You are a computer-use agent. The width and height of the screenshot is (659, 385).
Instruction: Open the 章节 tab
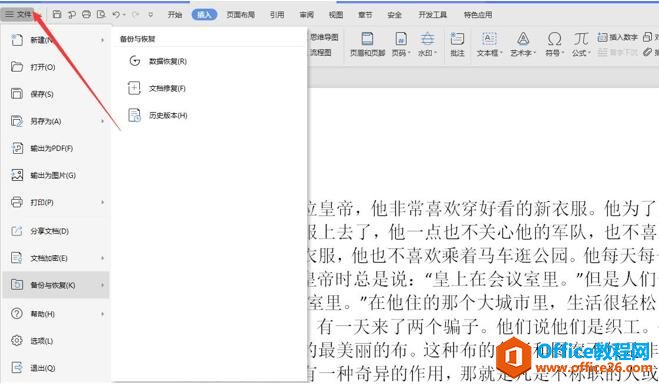tap(365, 15)
